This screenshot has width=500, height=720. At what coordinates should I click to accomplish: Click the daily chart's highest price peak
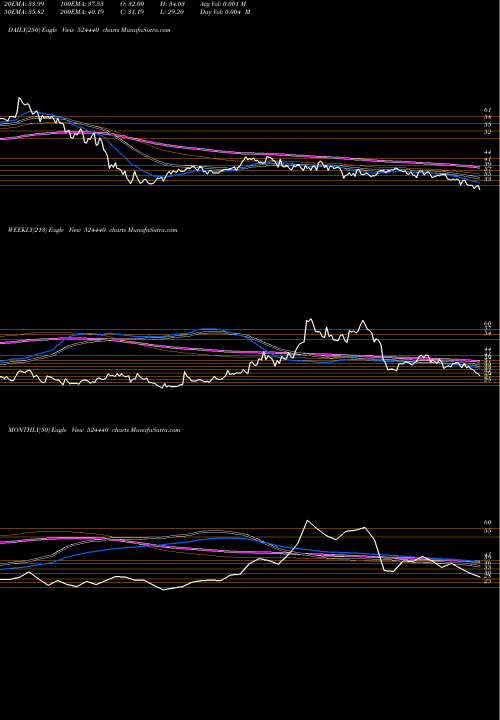(19, 98)
